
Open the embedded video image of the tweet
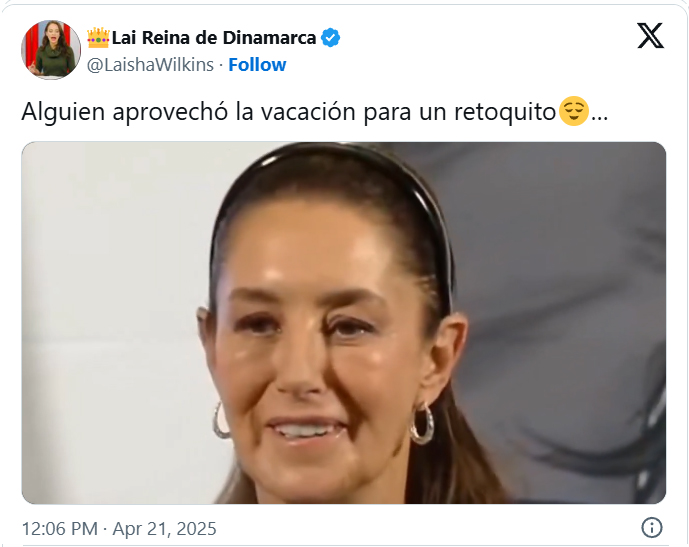[344, 322]
